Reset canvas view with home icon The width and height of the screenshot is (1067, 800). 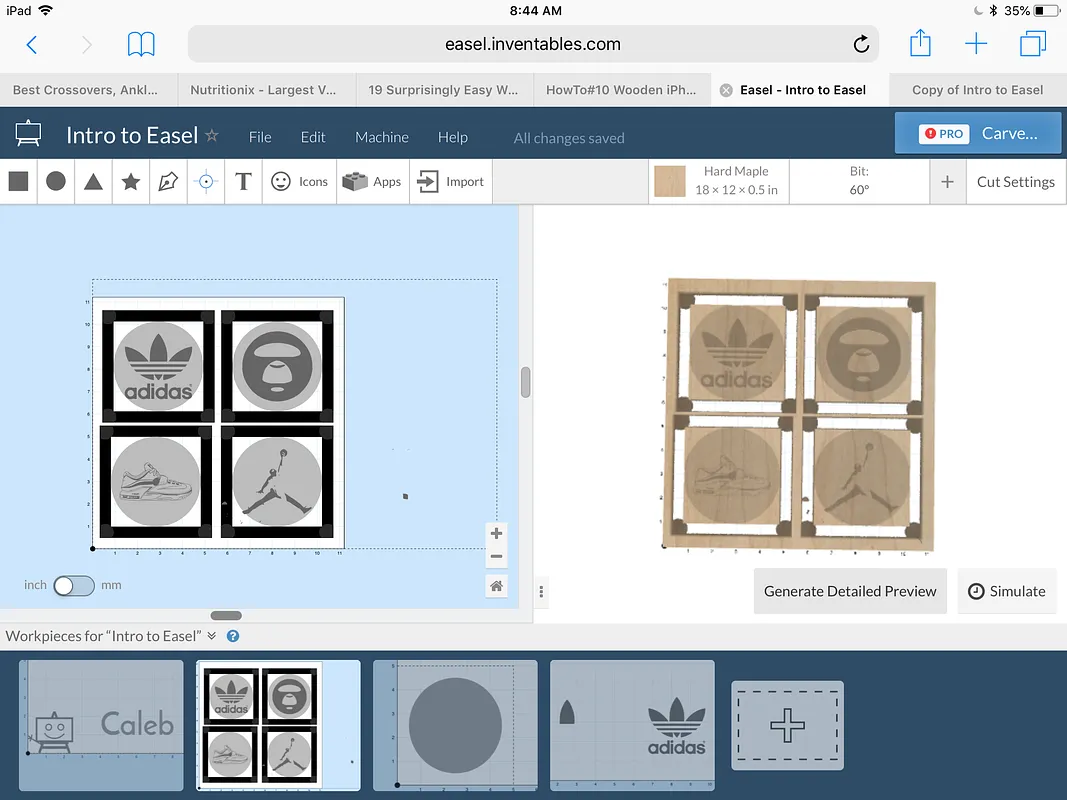coord(497,586)
